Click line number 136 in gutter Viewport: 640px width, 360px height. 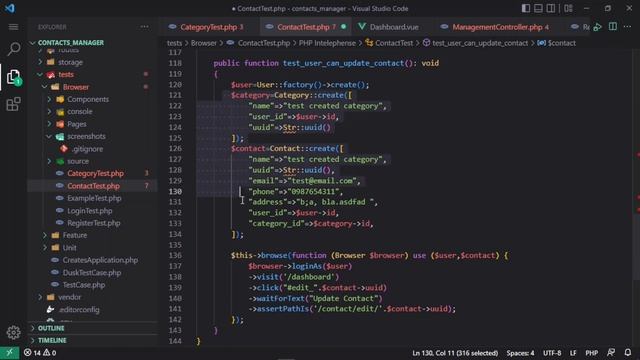point(175,256)
